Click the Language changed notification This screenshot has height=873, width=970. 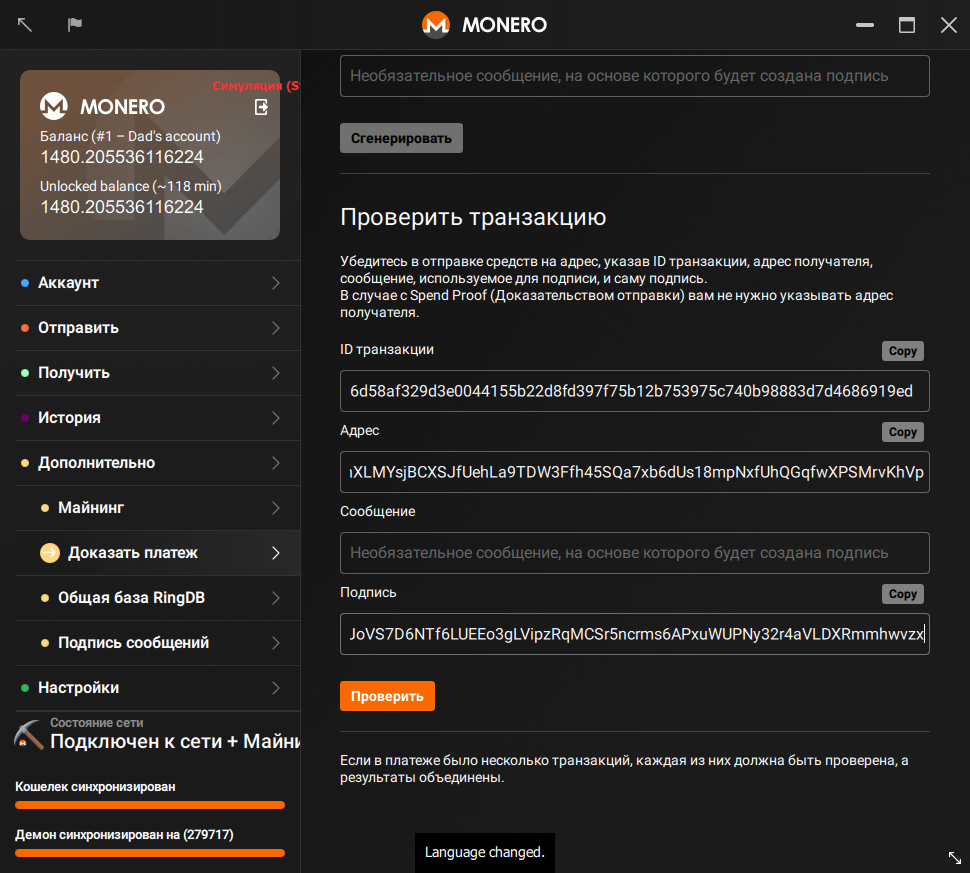click(484, 853)
